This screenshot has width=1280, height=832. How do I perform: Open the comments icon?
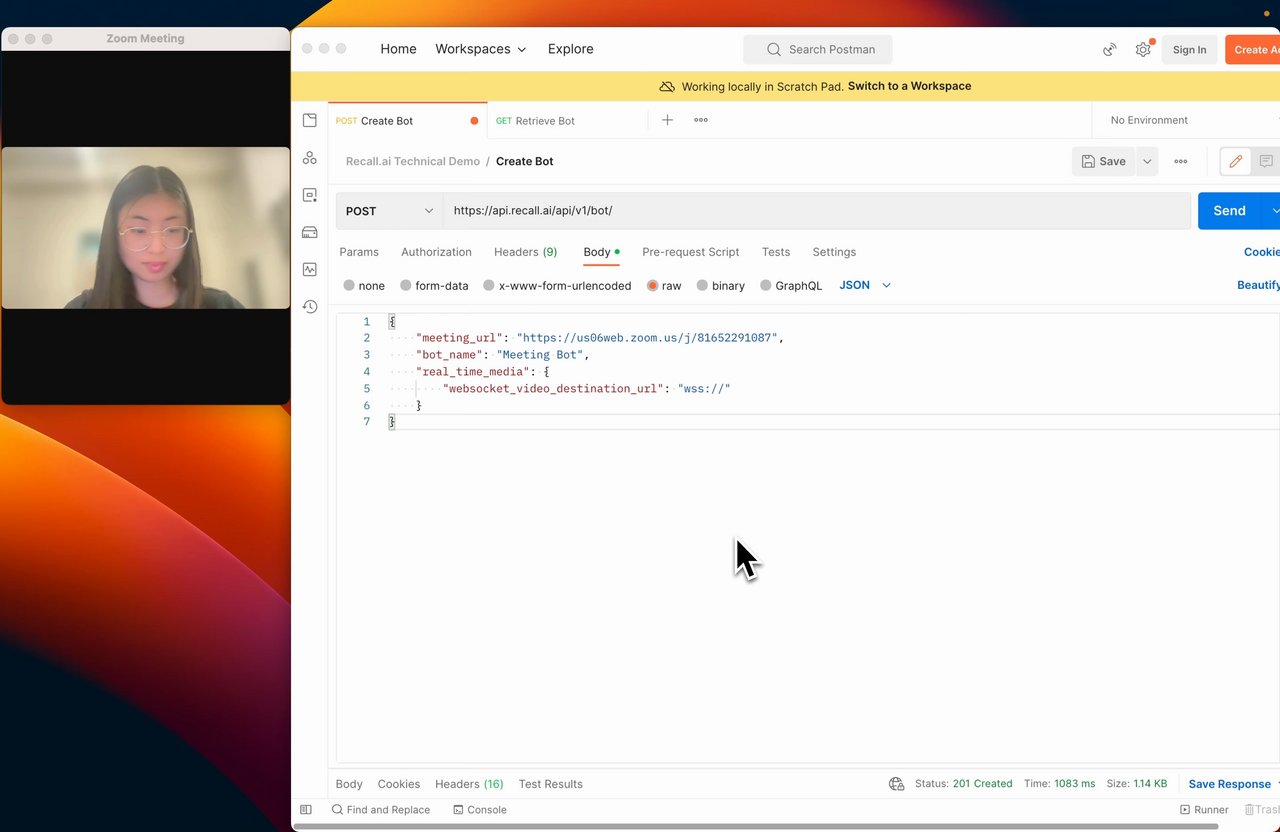[x=1266, y=161]
